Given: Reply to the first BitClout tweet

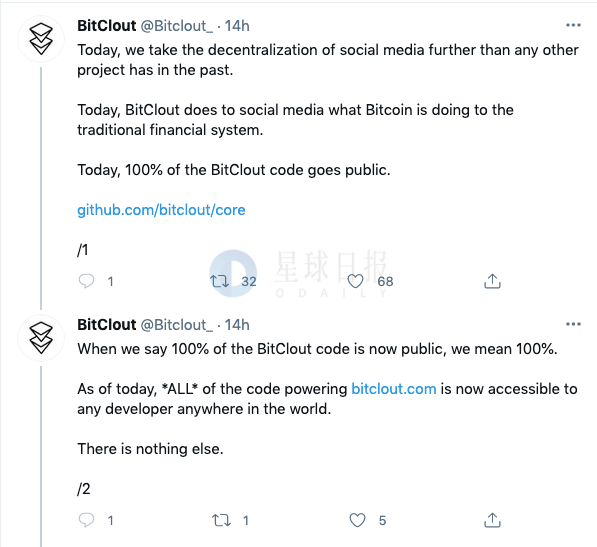Looking at the screenshot, I should pyautogui.click(x=86, y=281).
